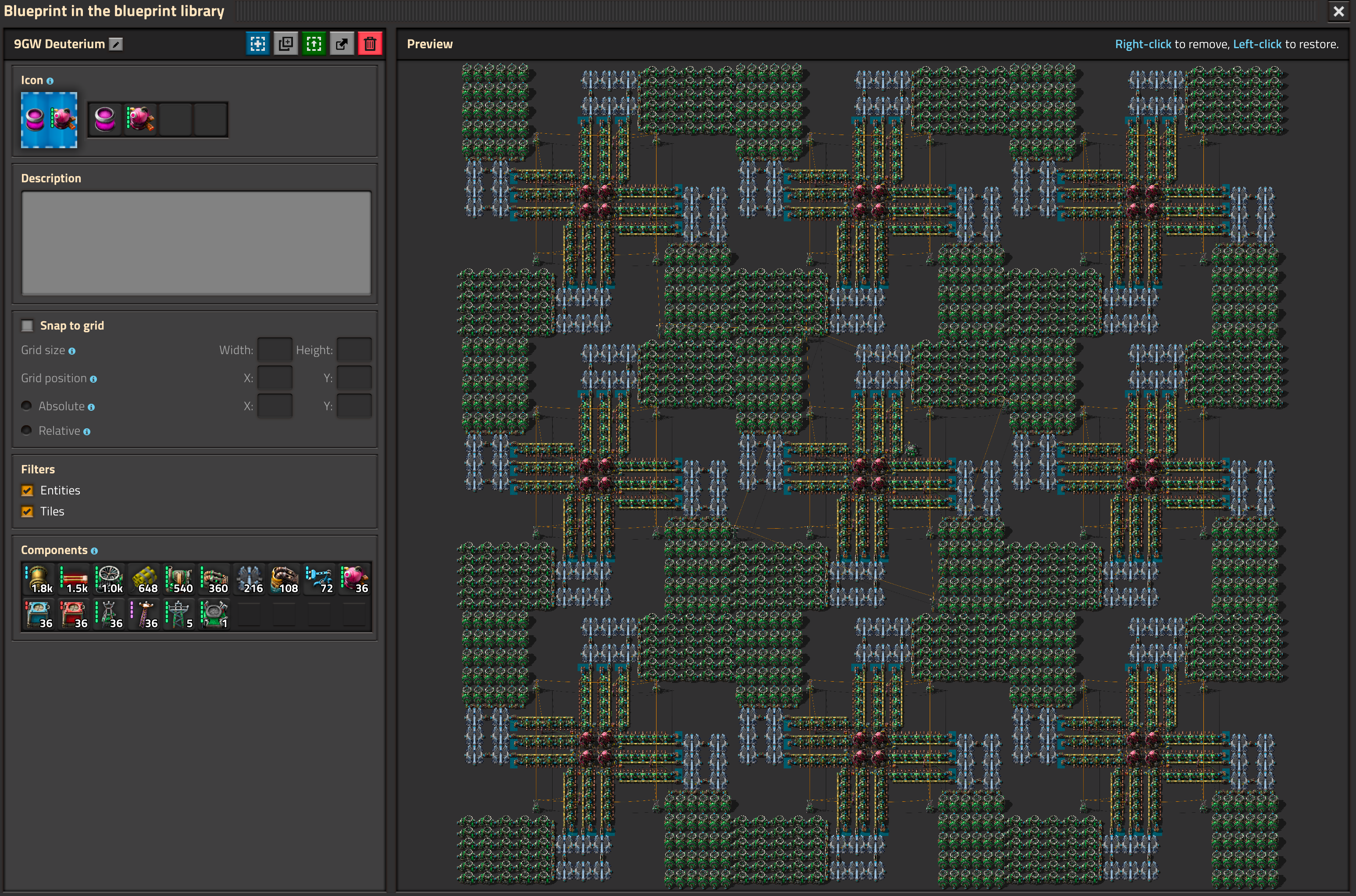Click the fourth empty blueprint icon slot
Viewport: 1356px width, 896px height.
click(x=211, y=119)
